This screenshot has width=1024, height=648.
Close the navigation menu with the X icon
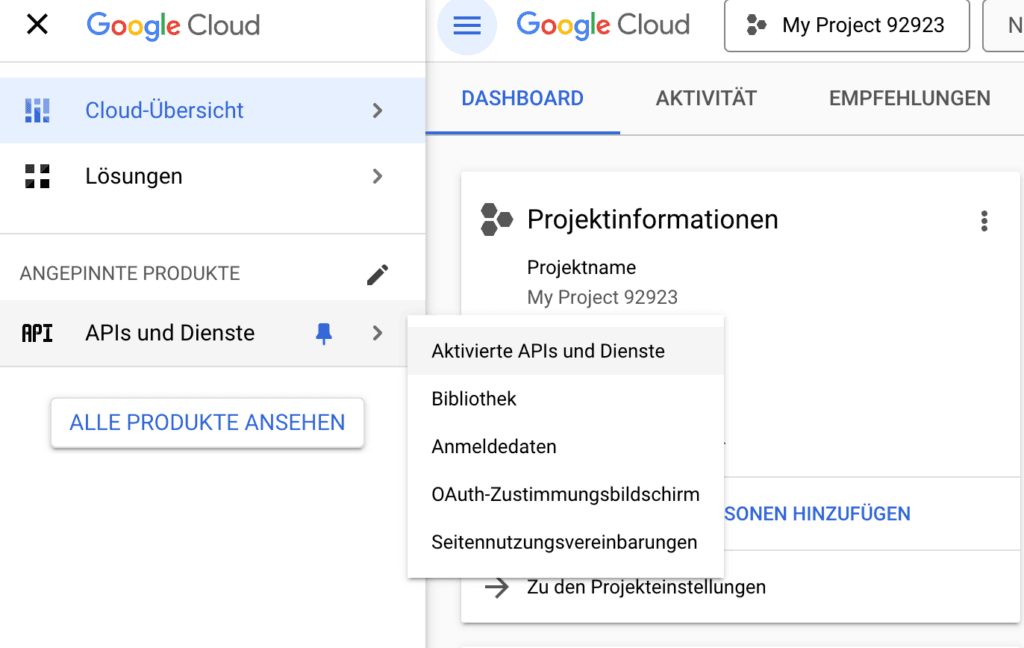pos(37,25)
